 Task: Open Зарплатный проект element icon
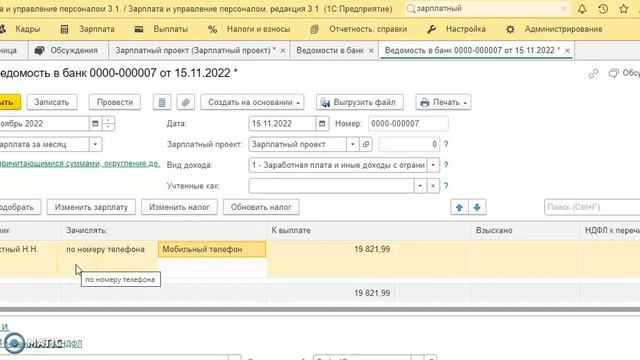pos(366,144)
